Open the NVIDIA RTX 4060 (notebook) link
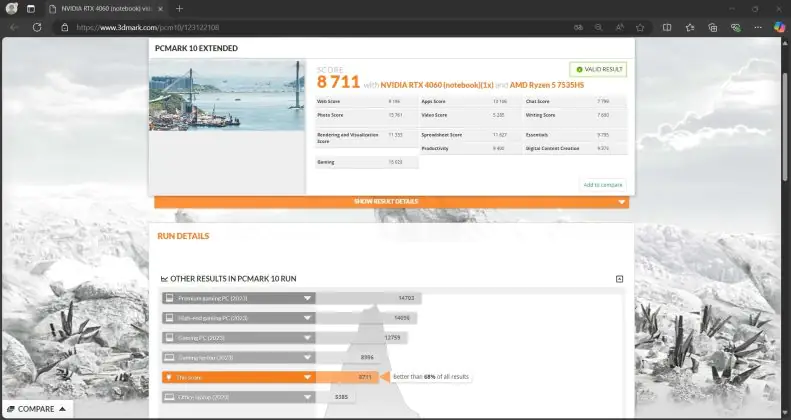Viewport: 791px width, 420px height. tap(437, 85)
